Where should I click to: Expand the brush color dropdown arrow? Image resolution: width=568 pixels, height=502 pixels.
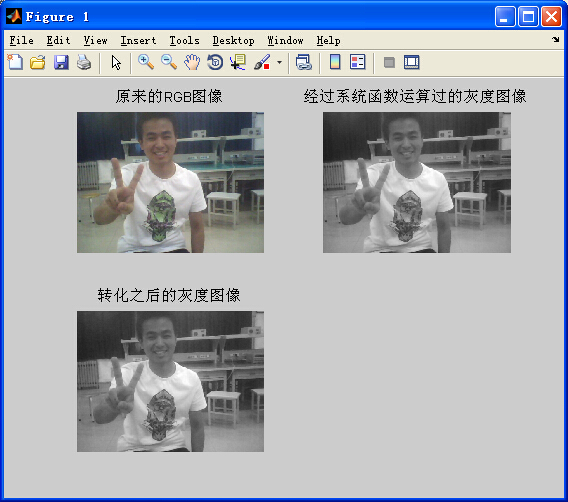[279, 62]
